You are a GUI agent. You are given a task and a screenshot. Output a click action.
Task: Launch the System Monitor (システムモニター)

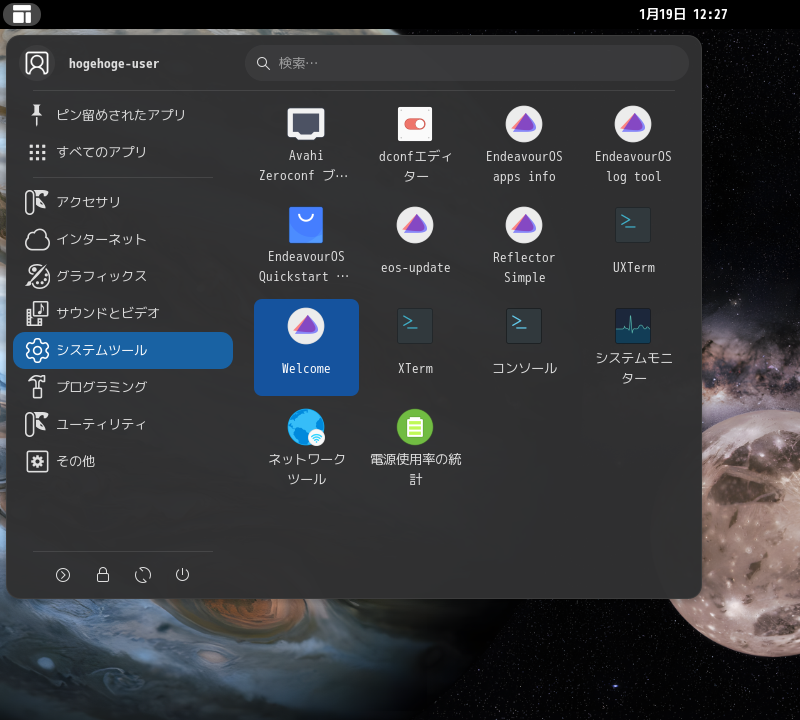click(633, 346)
